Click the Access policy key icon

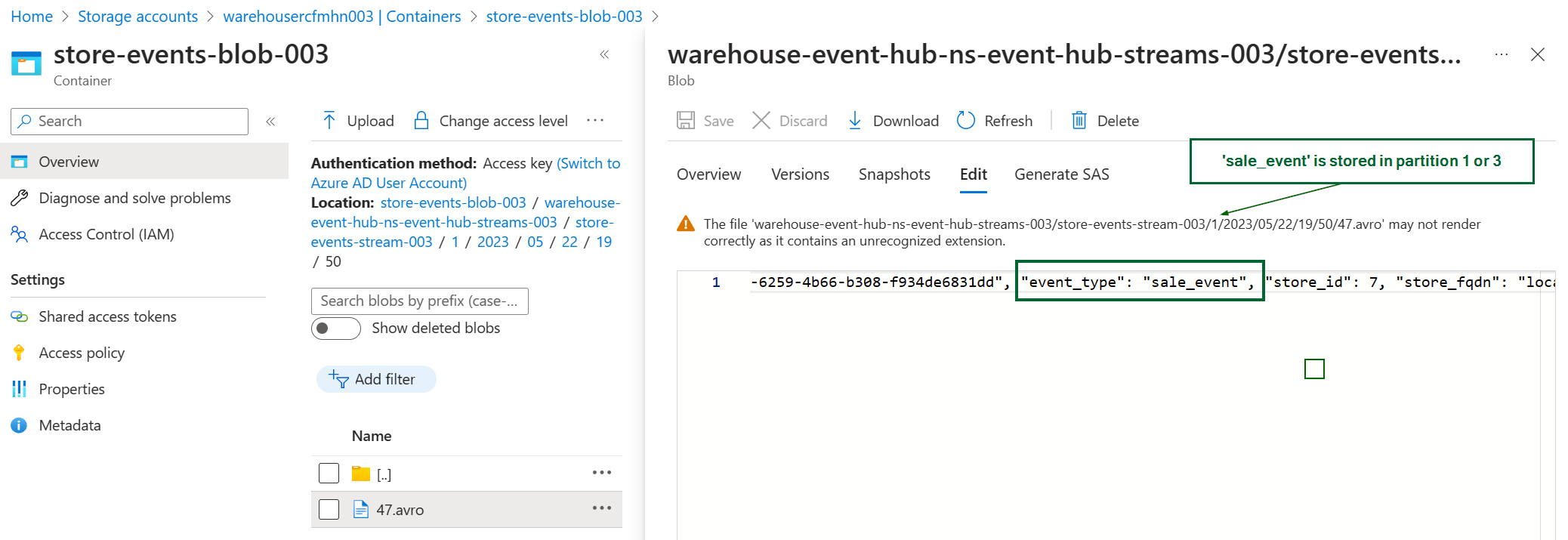pos(19,353)
